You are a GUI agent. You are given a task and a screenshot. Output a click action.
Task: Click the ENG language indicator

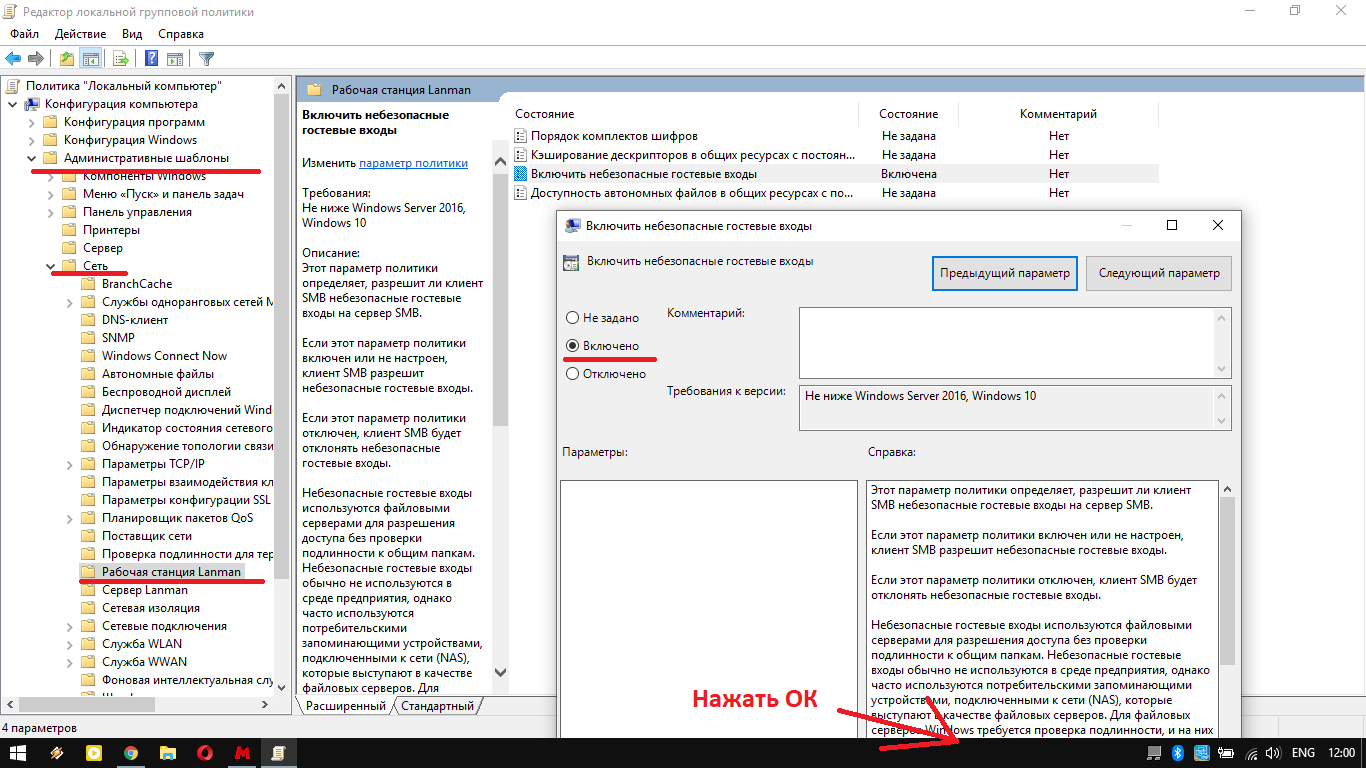[x=1304, y=752]
